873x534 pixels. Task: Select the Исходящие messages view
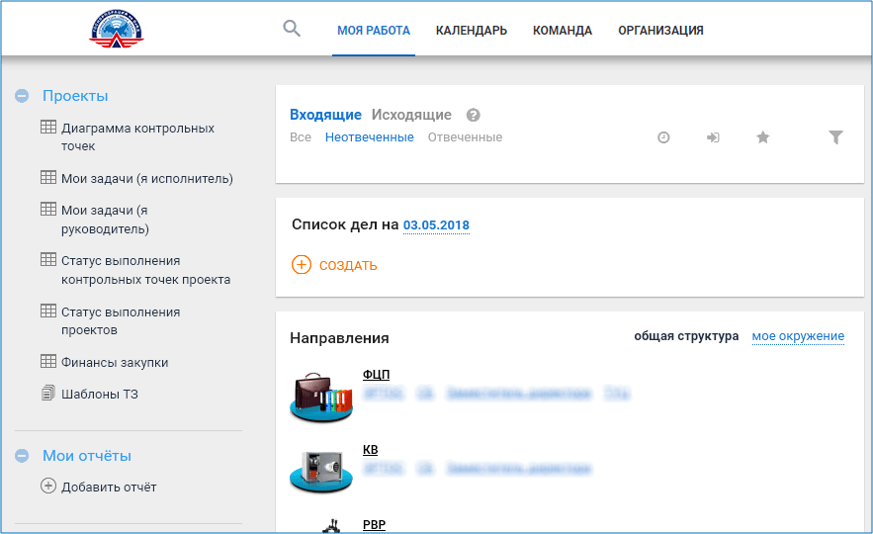pos(411,115)
